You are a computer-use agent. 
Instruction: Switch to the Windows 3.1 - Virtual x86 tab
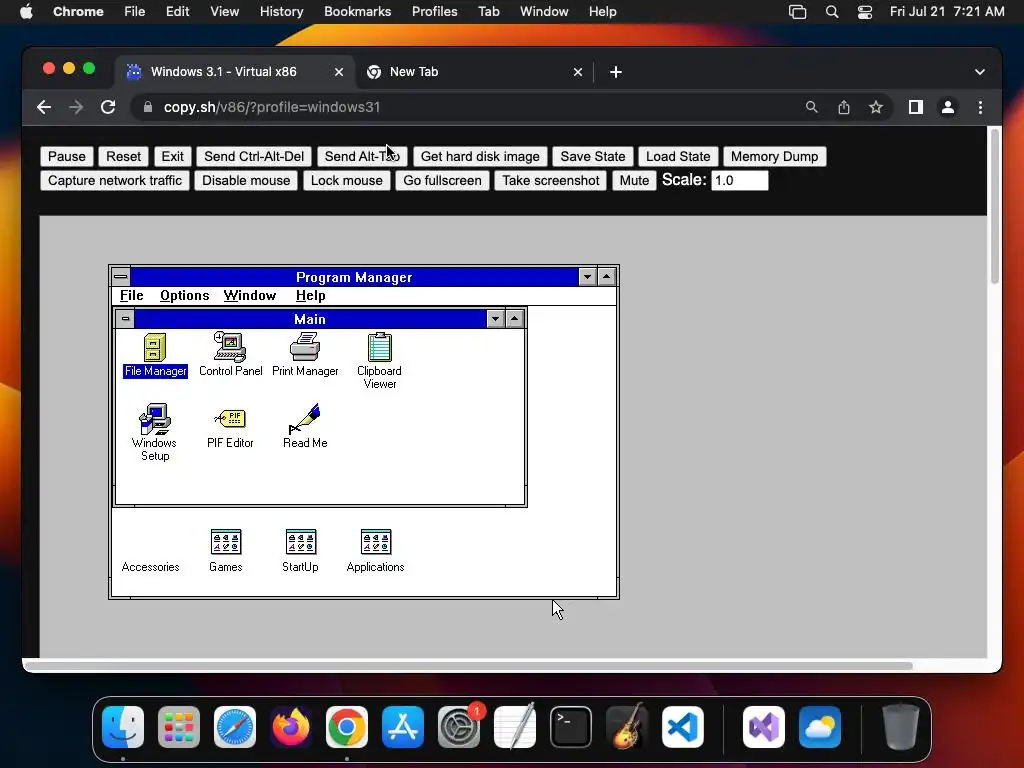pyautogui.click(x=235, y=72)
